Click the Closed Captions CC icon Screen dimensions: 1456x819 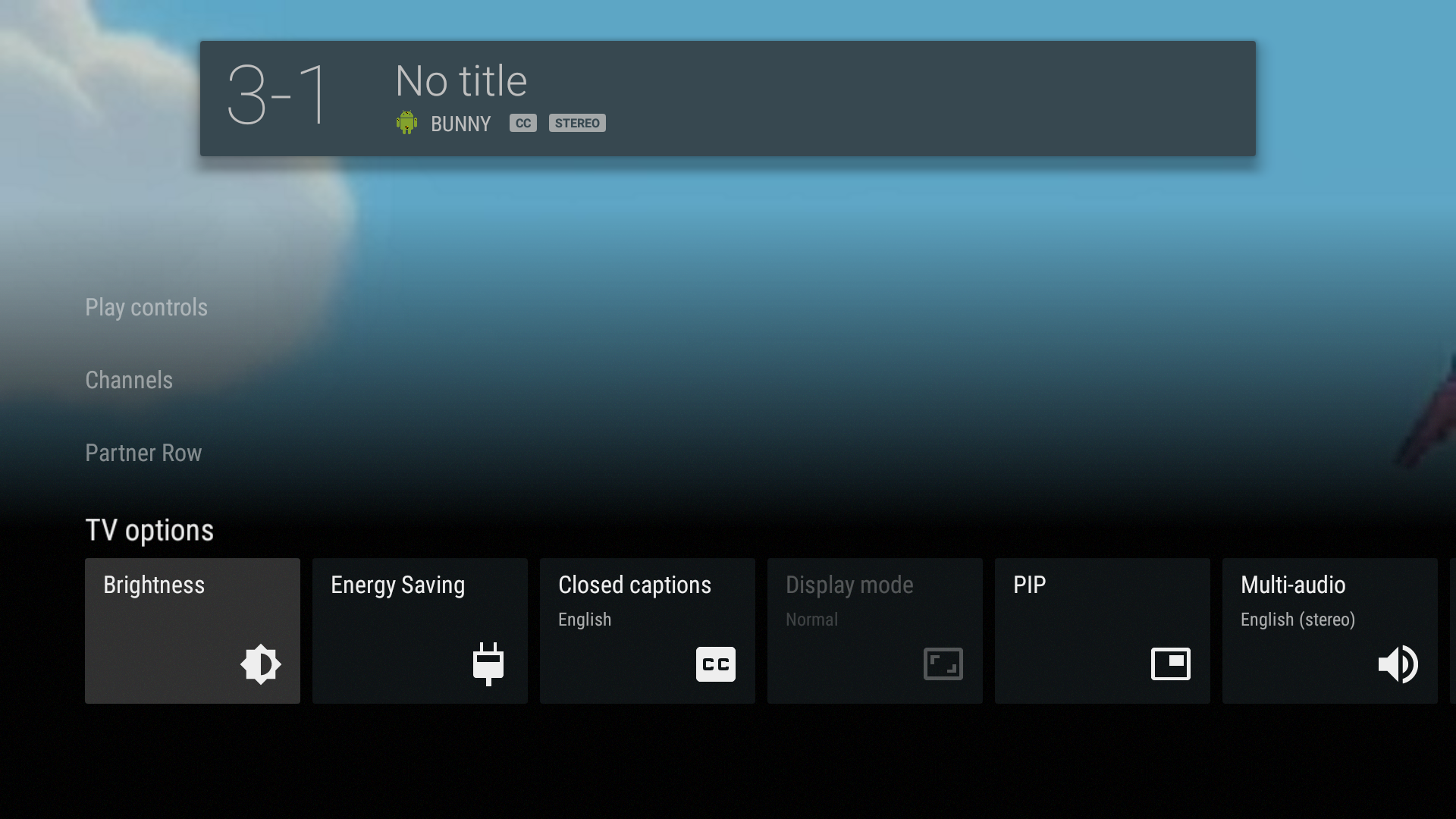716,664
